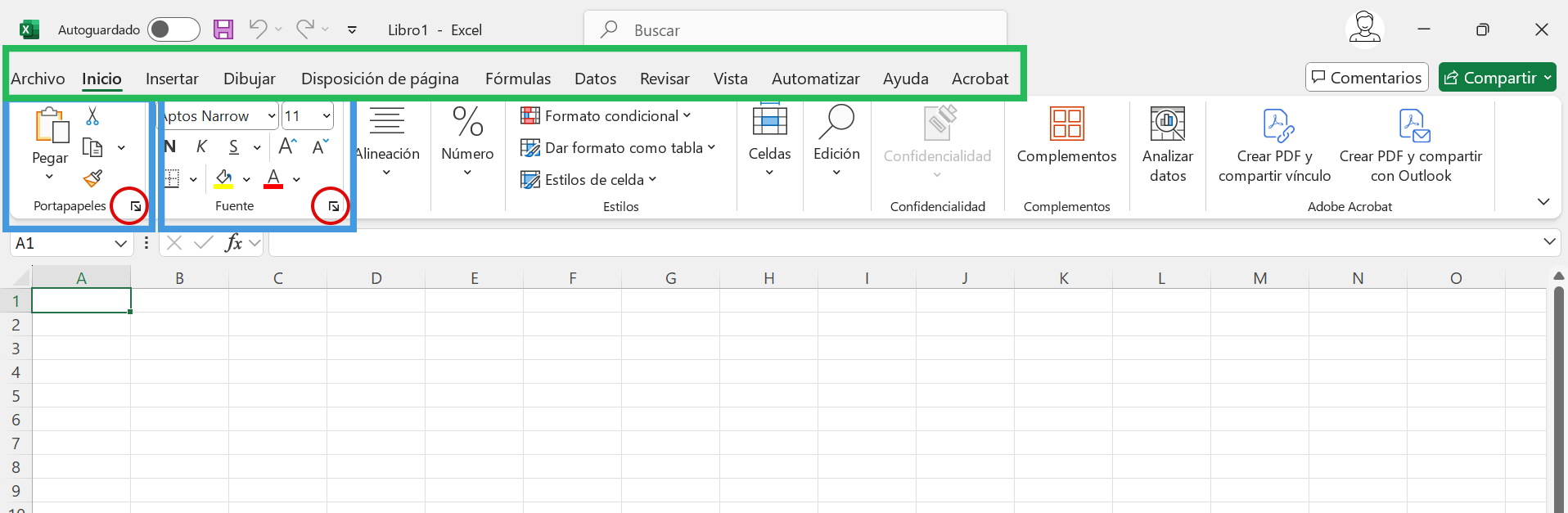Click the increase font size icon
Screen dimensions: 1568x513
coord(287,146)
